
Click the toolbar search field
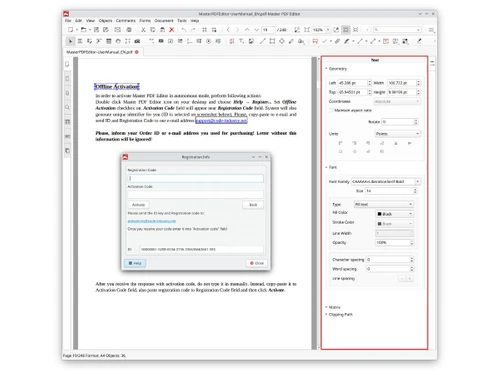click(x=397, y=30)
